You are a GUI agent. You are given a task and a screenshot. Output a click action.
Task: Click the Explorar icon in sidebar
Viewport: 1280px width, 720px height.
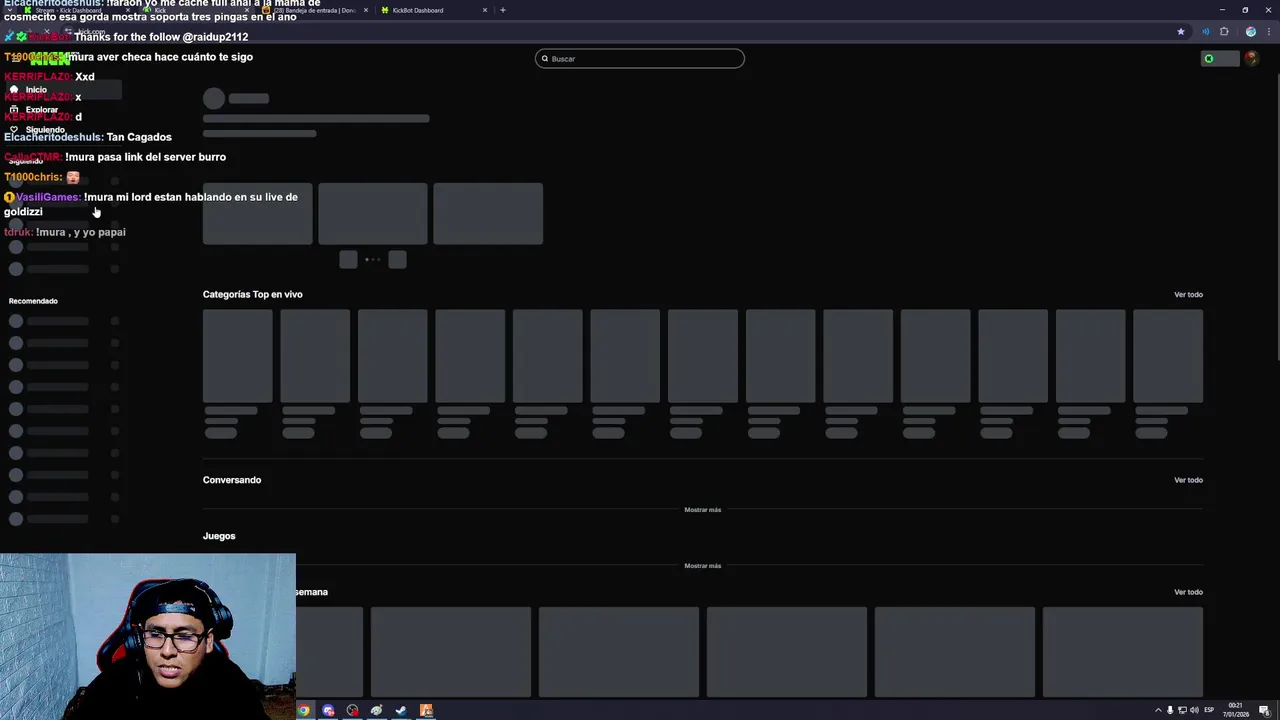point(13,110)
